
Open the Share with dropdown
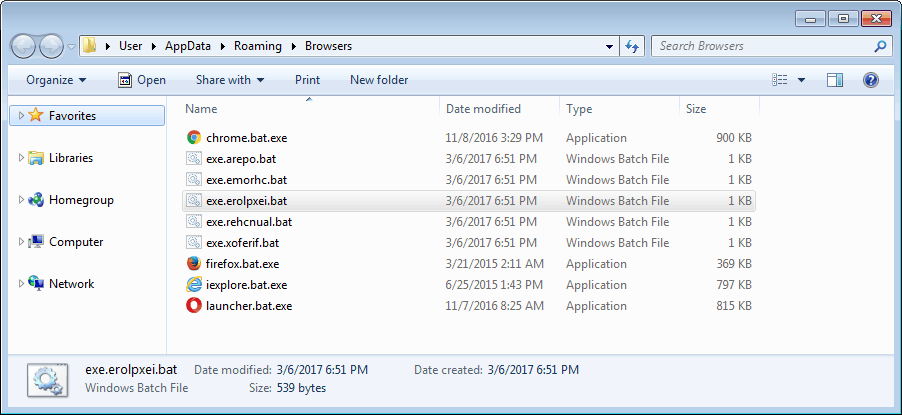click(230, 80)
